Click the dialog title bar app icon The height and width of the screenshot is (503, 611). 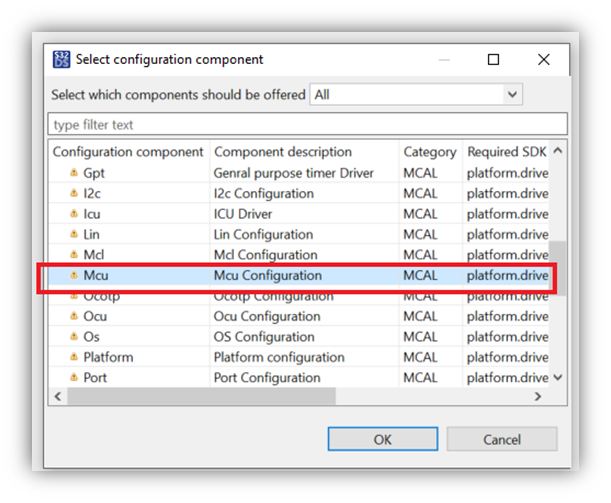click(x=62, y=59)
